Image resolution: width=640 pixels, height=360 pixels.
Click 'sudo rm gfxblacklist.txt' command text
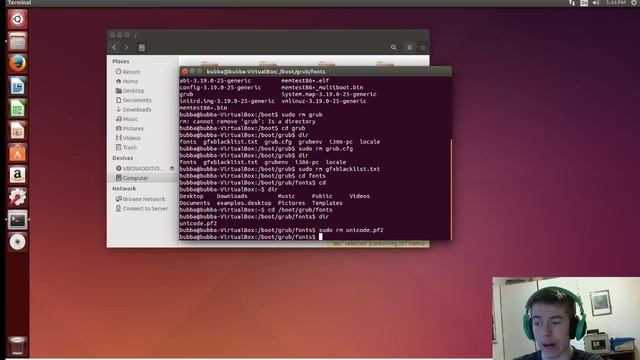pos(339,169)
